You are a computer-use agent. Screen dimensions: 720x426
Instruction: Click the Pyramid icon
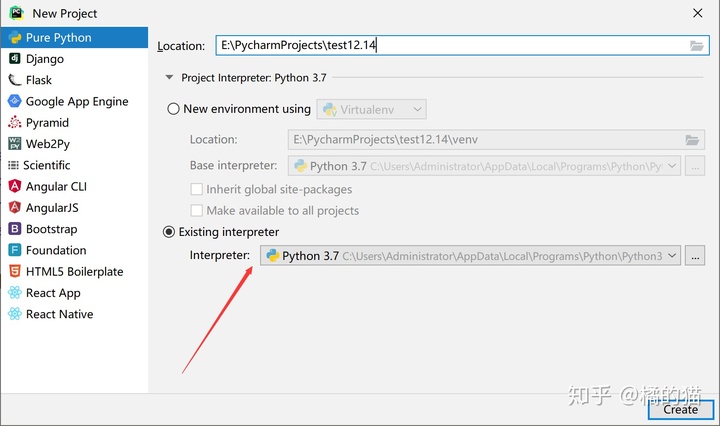point(15,122)
